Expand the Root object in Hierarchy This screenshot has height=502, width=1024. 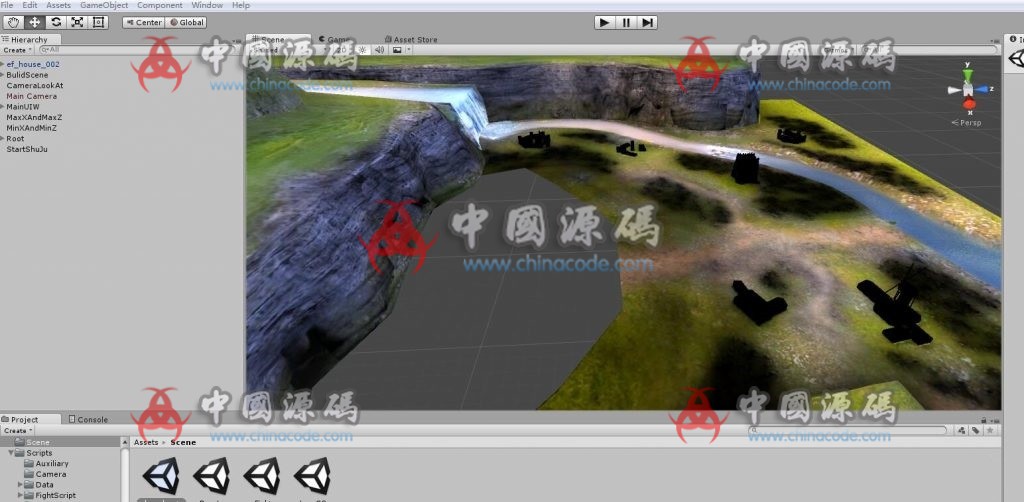point(3,138)
